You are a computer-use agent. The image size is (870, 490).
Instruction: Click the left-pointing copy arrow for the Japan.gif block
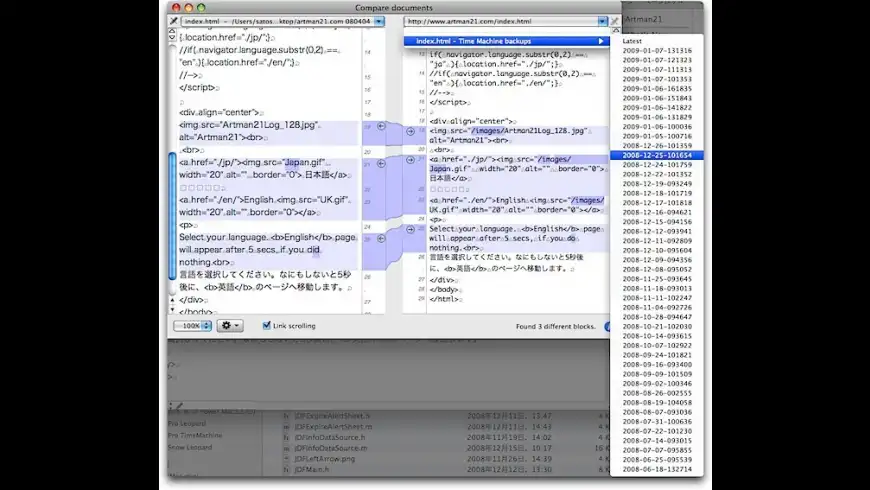point(380,163)
